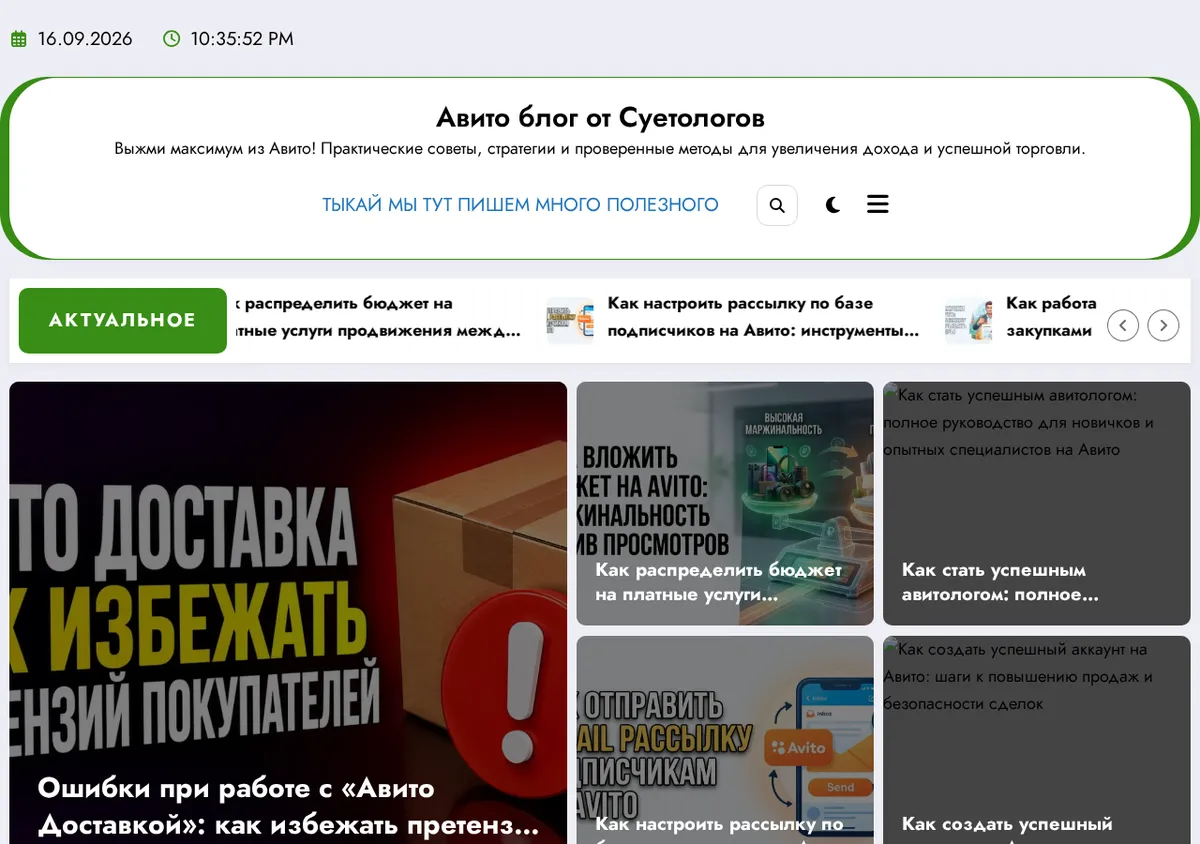Open Как стать успешным авитологом card
Viewport: 1200px width, 844px height.
click(1037, 504)
